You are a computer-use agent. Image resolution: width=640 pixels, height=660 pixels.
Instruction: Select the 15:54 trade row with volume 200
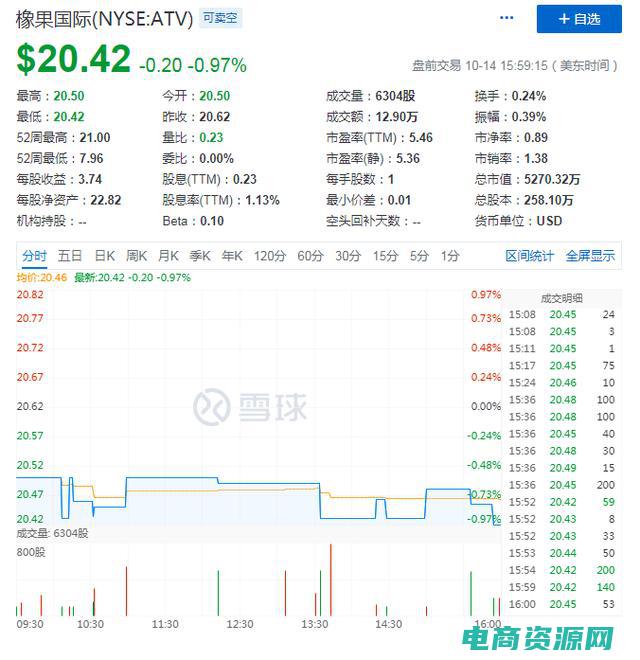[x=562, y=570]
